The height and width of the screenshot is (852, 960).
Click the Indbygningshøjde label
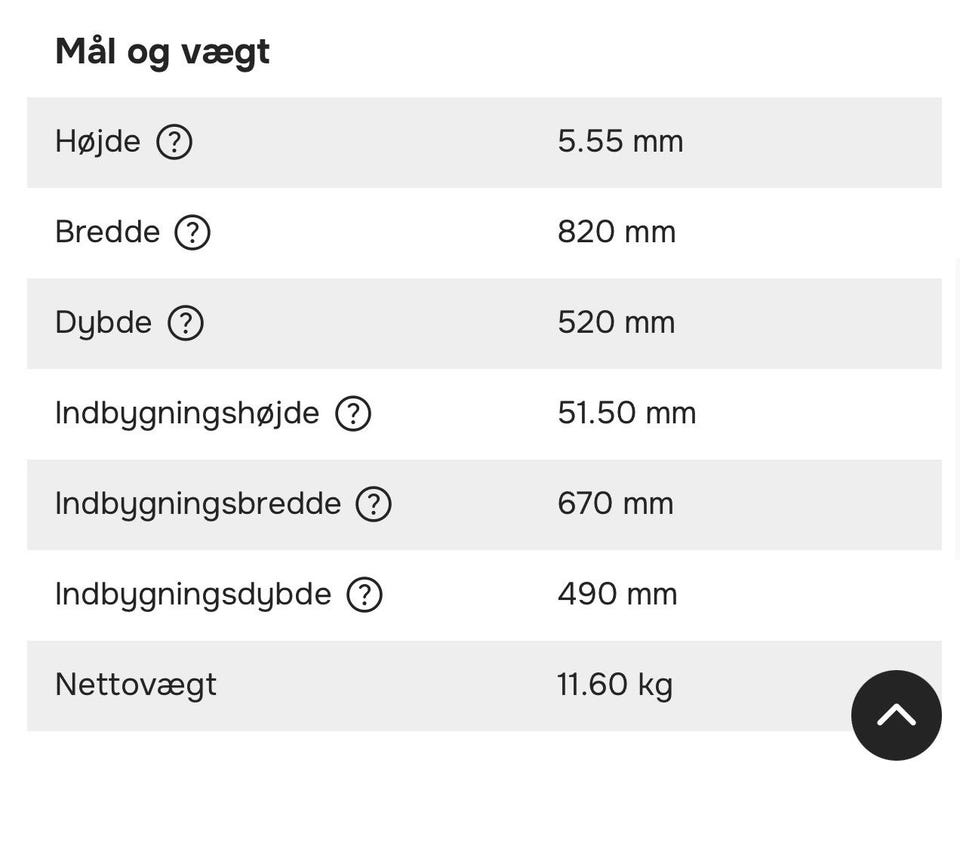tap(187, 413)
